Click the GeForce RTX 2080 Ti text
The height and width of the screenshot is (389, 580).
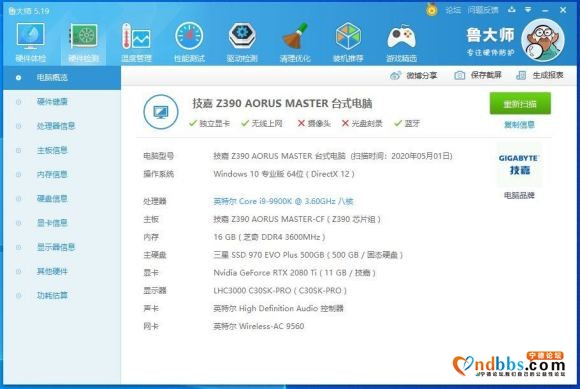294,273
